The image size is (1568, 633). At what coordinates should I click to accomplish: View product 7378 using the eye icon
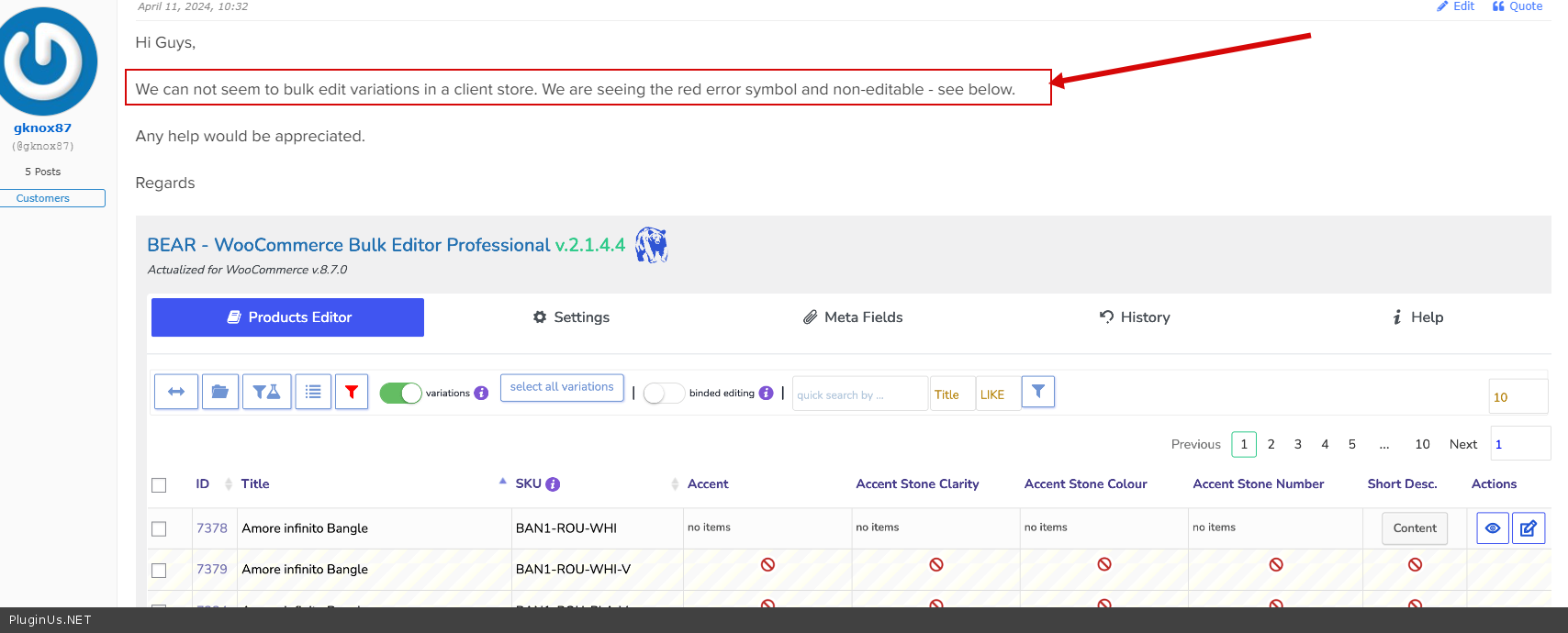1492,528
